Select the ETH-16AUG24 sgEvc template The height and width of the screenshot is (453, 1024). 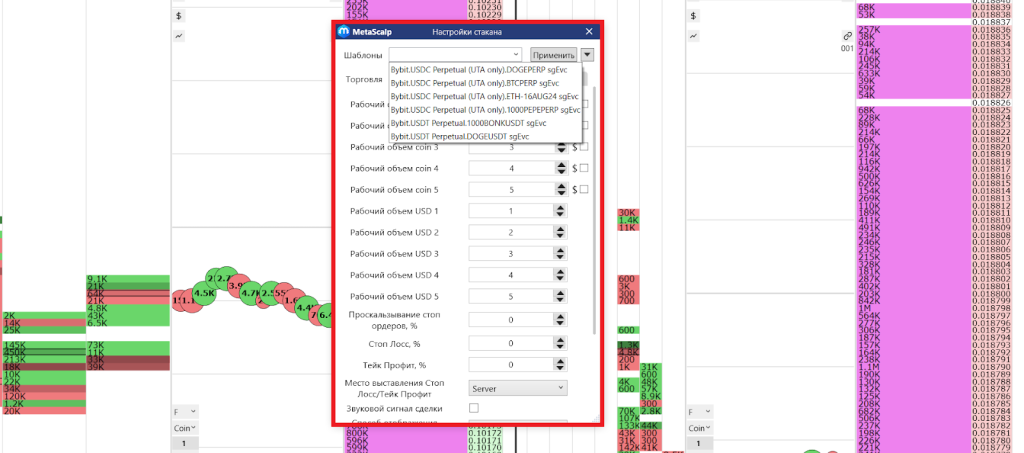pos(485,96)
